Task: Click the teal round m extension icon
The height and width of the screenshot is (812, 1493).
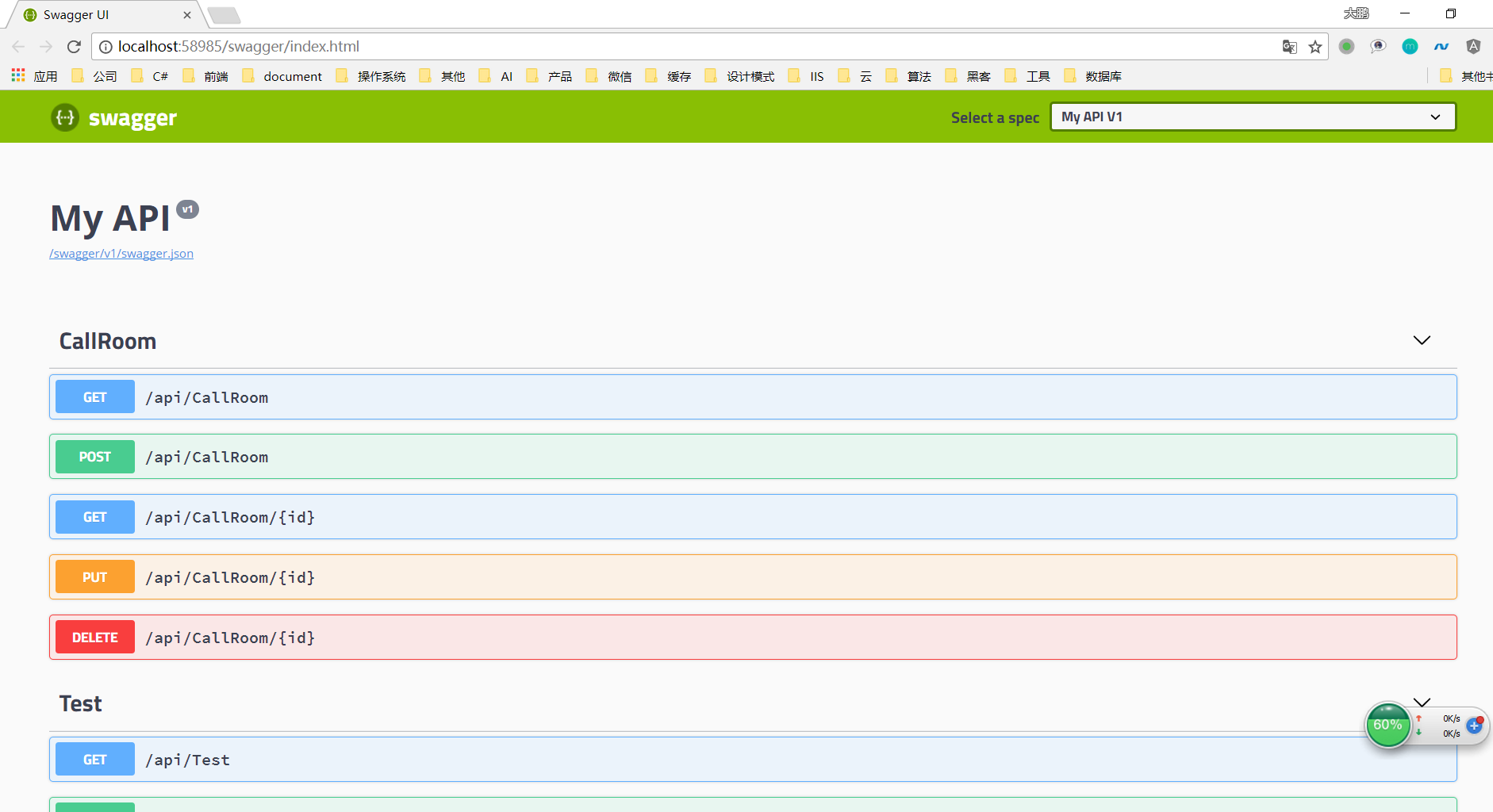Action: click(1410, 47)
